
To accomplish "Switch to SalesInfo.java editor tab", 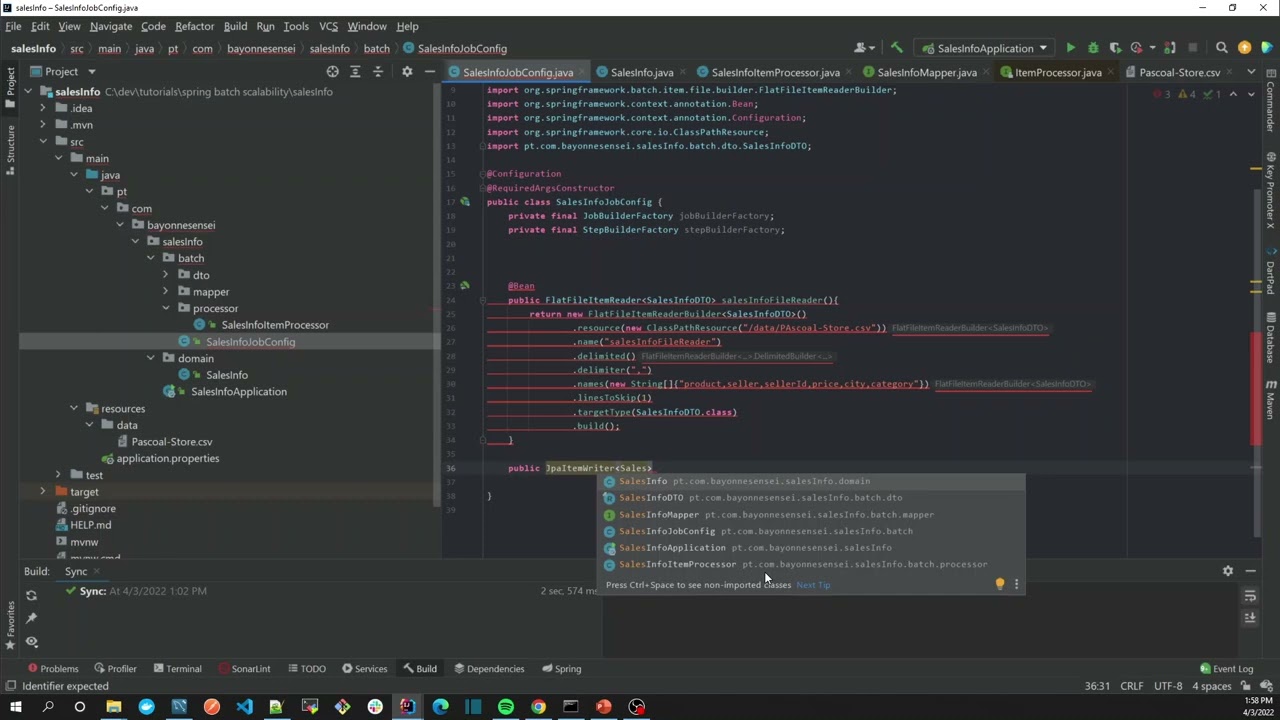I will pos(641,72).
